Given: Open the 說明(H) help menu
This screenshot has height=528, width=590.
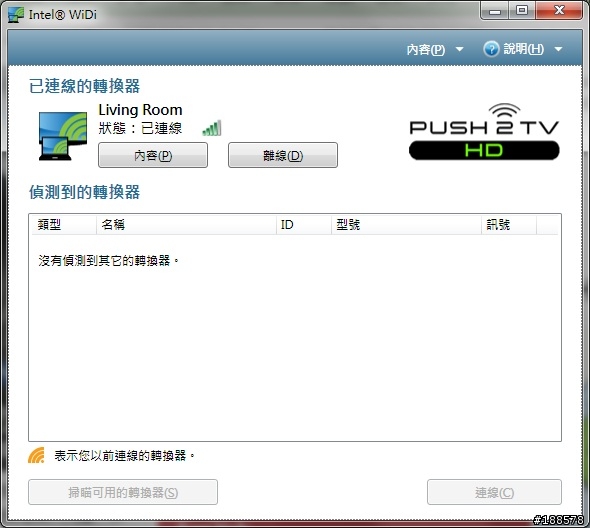Looking at the screenshot, I should click(x=523, y=49).
